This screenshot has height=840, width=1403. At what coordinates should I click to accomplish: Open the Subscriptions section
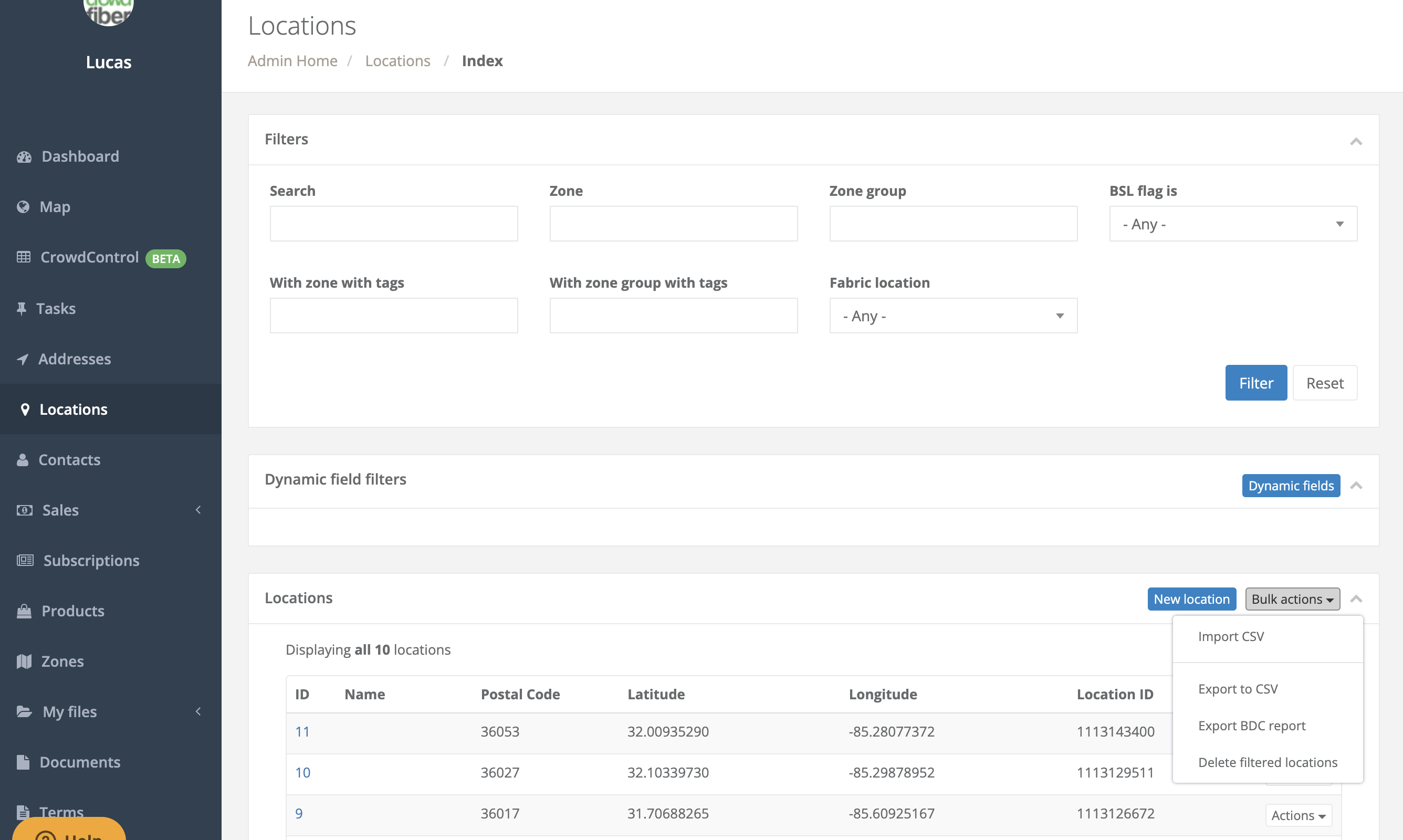point(91,560)
